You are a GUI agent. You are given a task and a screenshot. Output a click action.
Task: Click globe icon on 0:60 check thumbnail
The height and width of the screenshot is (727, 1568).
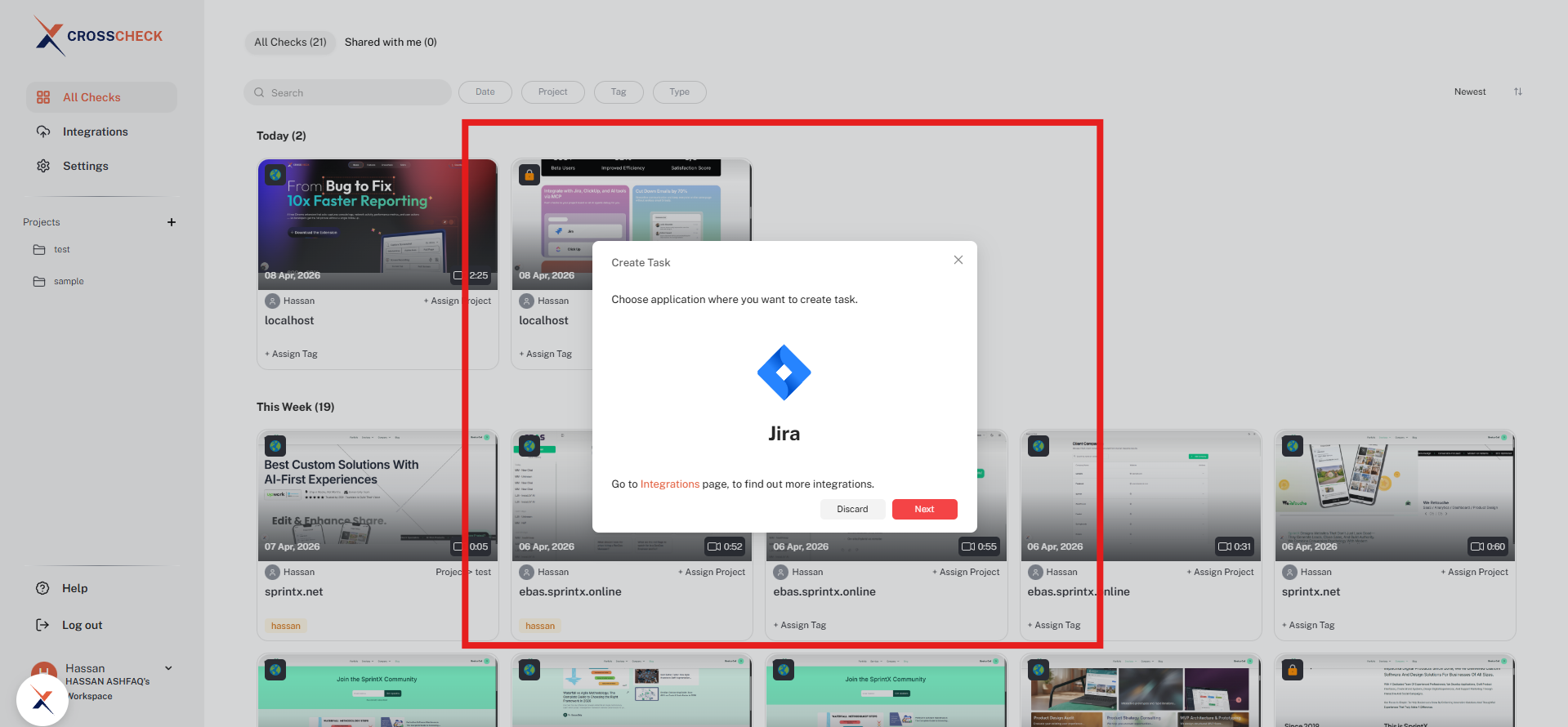pos(1293,446)
